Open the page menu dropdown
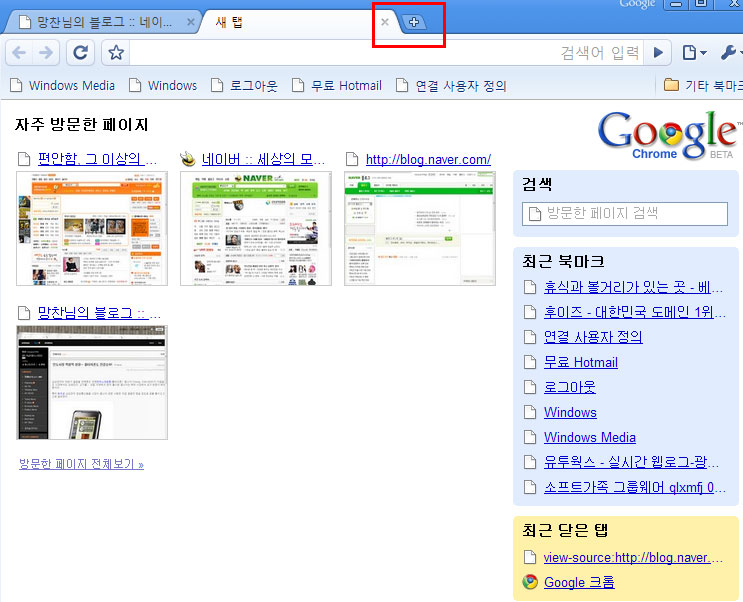743x602 pixels. tap(695, 52)
